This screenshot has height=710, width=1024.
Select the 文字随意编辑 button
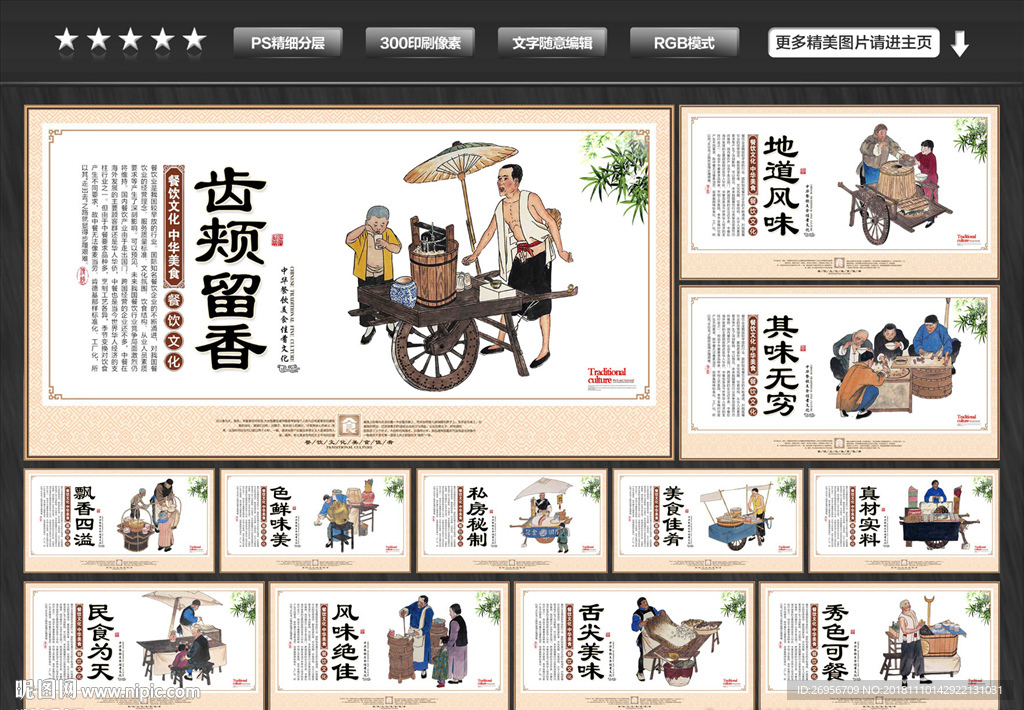pyautogui.click(x=552, y=43)
